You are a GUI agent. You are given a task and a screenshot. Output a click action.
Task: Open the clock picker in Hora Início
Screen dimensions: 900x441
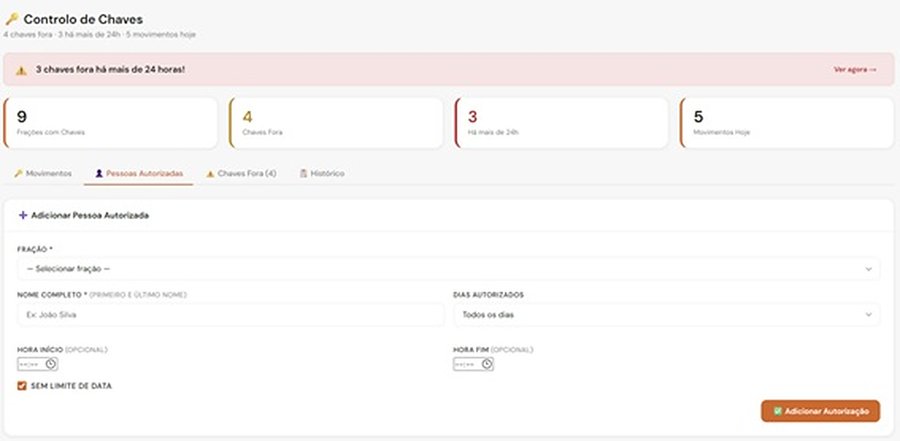pyautogui.click(x=51, y=364)
